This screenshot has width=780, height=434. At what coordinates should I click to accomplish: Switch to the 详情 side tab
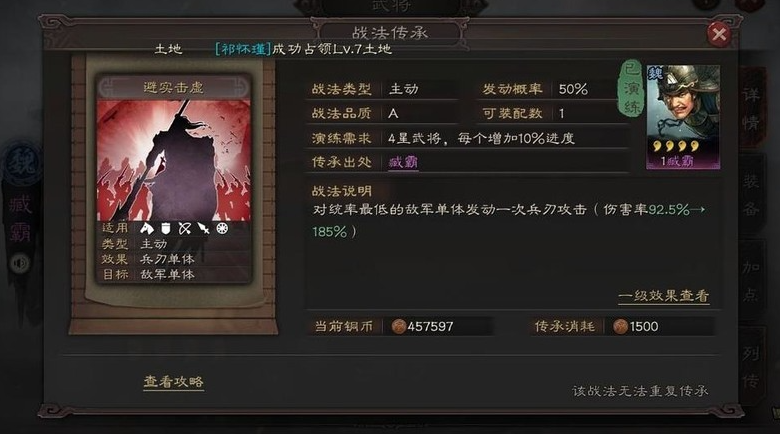[x=751, y=108]
